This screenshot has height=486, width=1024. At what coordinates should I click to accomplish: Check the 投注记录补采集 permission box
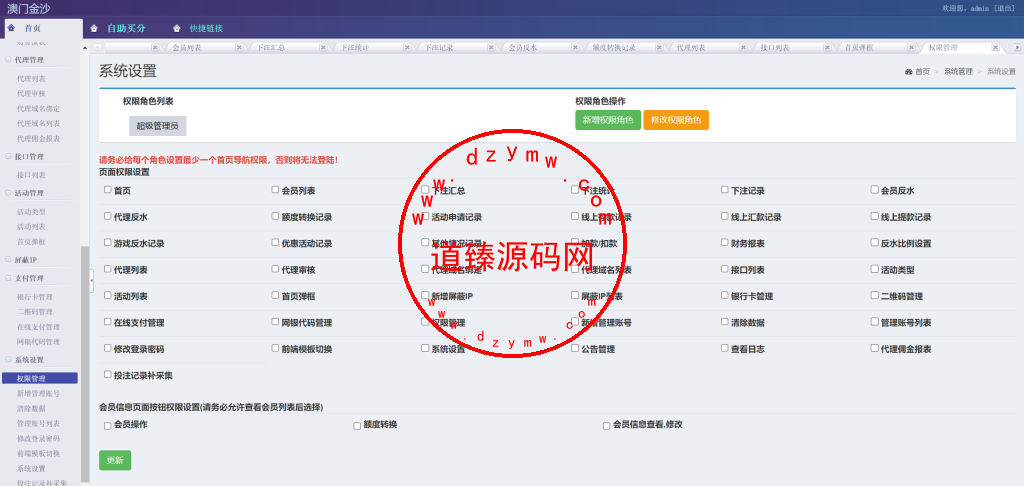coord(108,375)
